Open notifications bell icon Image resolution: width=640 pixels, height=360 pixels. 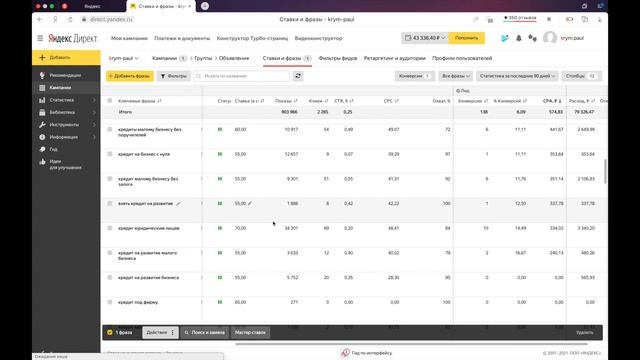pyautogui.click(x=519, y=38)
